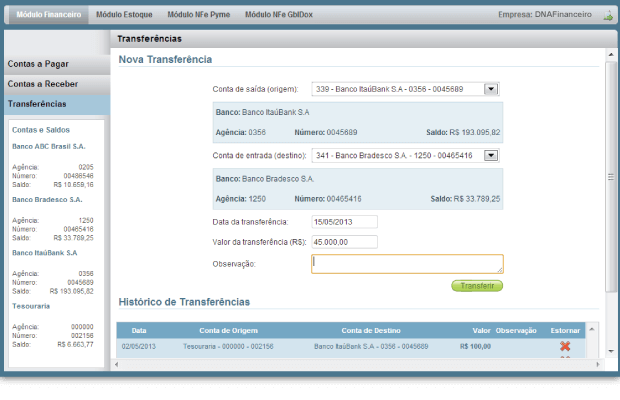Click the Data column header
This screenshot has height=400, width=620.
tap(139, 331)
